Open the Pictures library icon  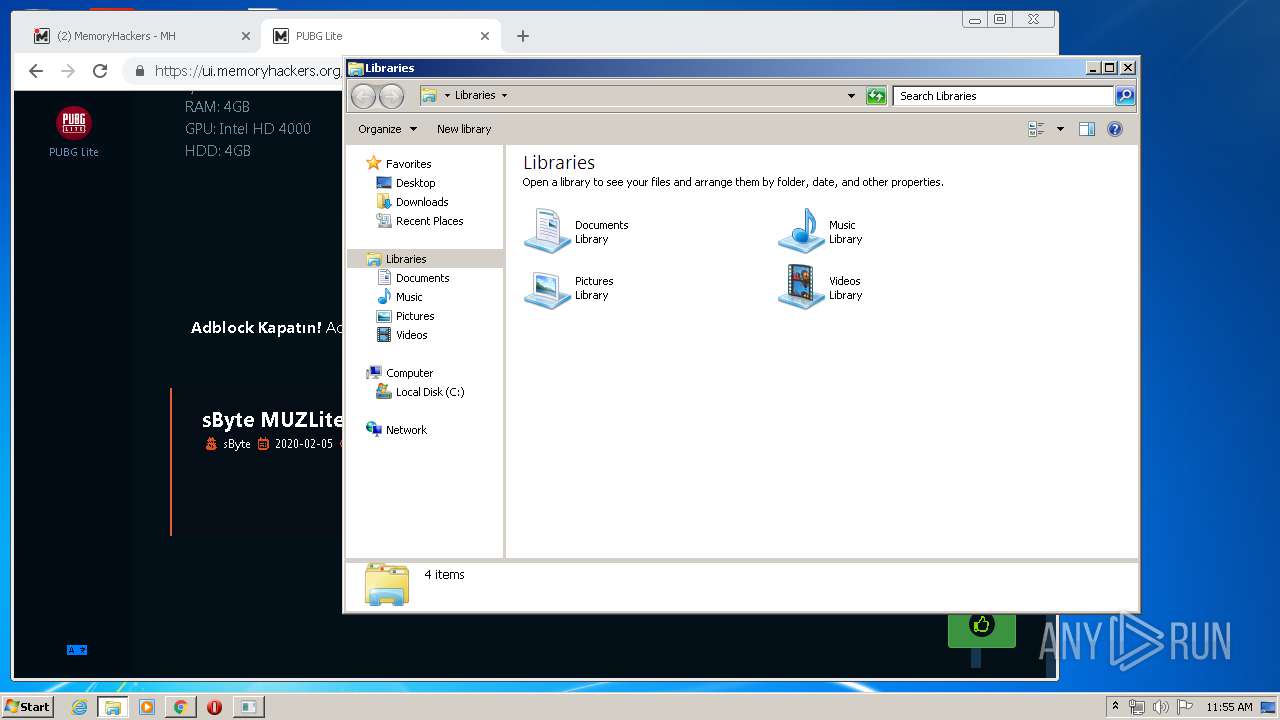tap(547, 288)
